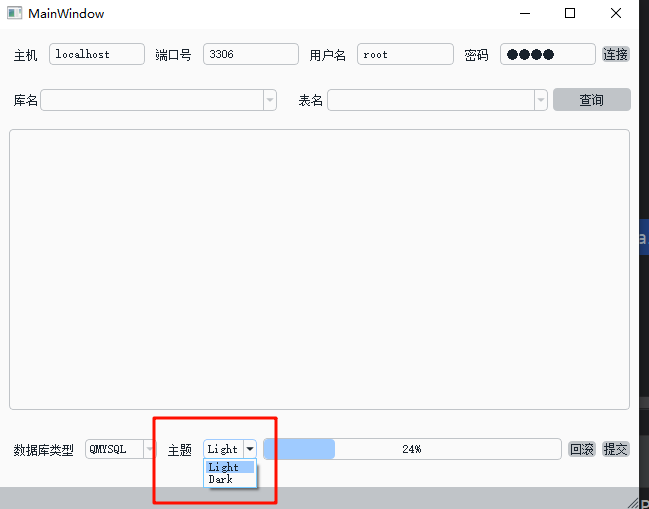Image resolution: width=649 pixels, height=509 pixels.
Task: Maximize the MainWindow window
Action: (570, 13)
